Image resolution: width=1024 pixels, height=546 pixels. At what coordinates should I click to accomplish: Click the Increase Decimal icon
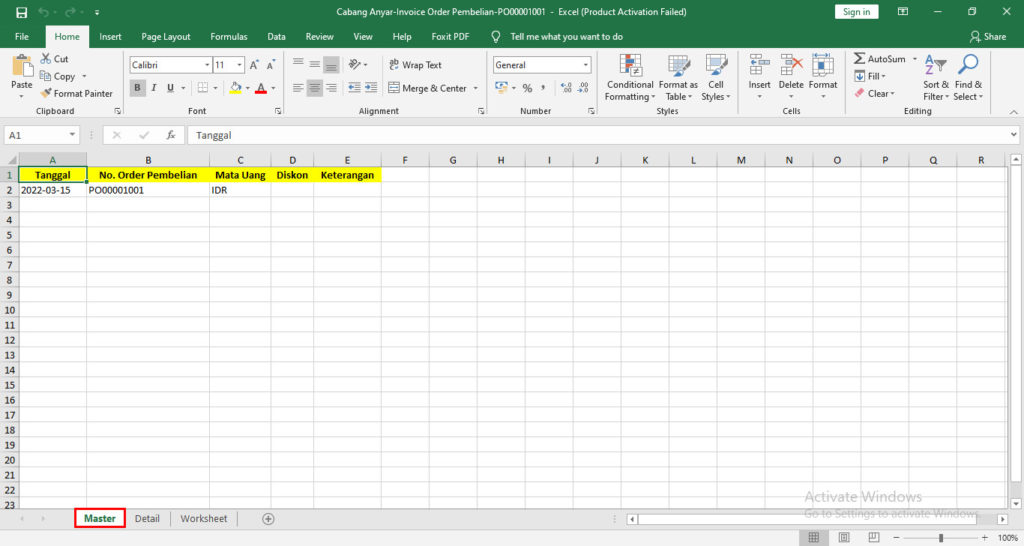566,88
